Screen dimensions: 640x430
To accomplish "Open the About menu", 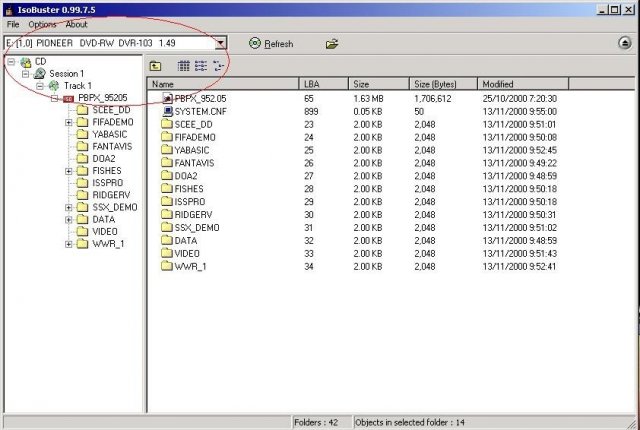I will coord(77,24).
